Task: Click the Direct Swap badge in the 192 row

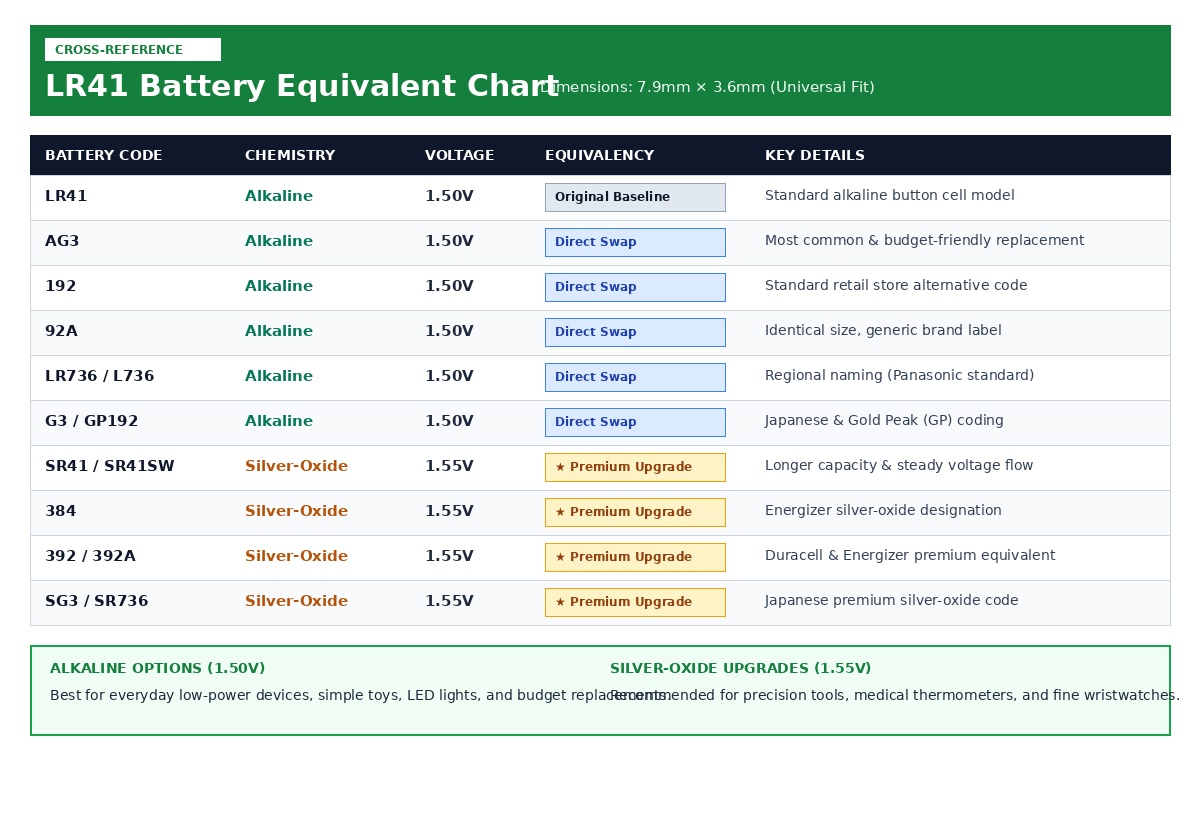Action: (635, 287)
